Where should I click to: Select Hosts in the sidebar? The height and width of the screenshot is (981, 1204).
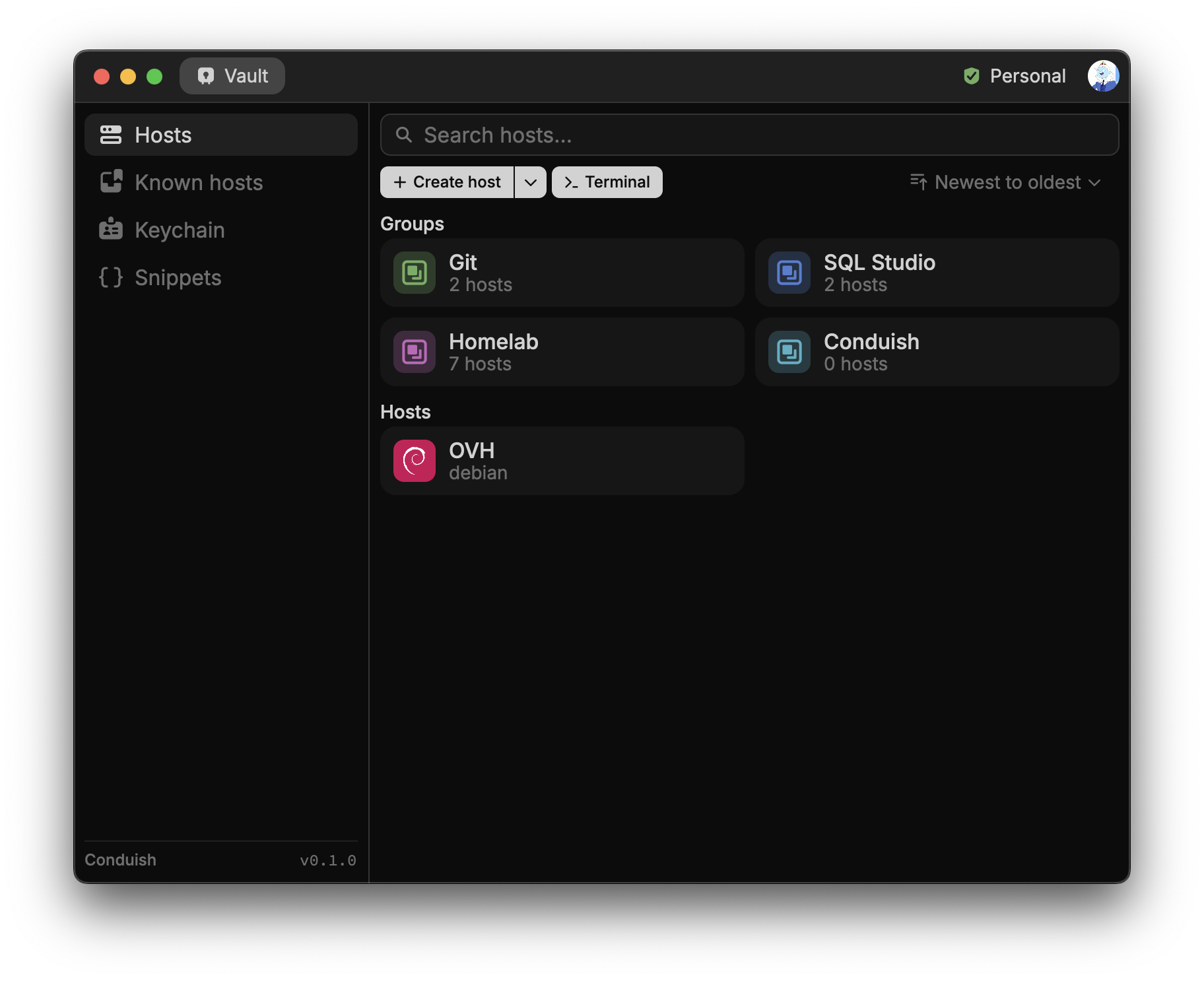pyautogui.click(x=221, y=135)
